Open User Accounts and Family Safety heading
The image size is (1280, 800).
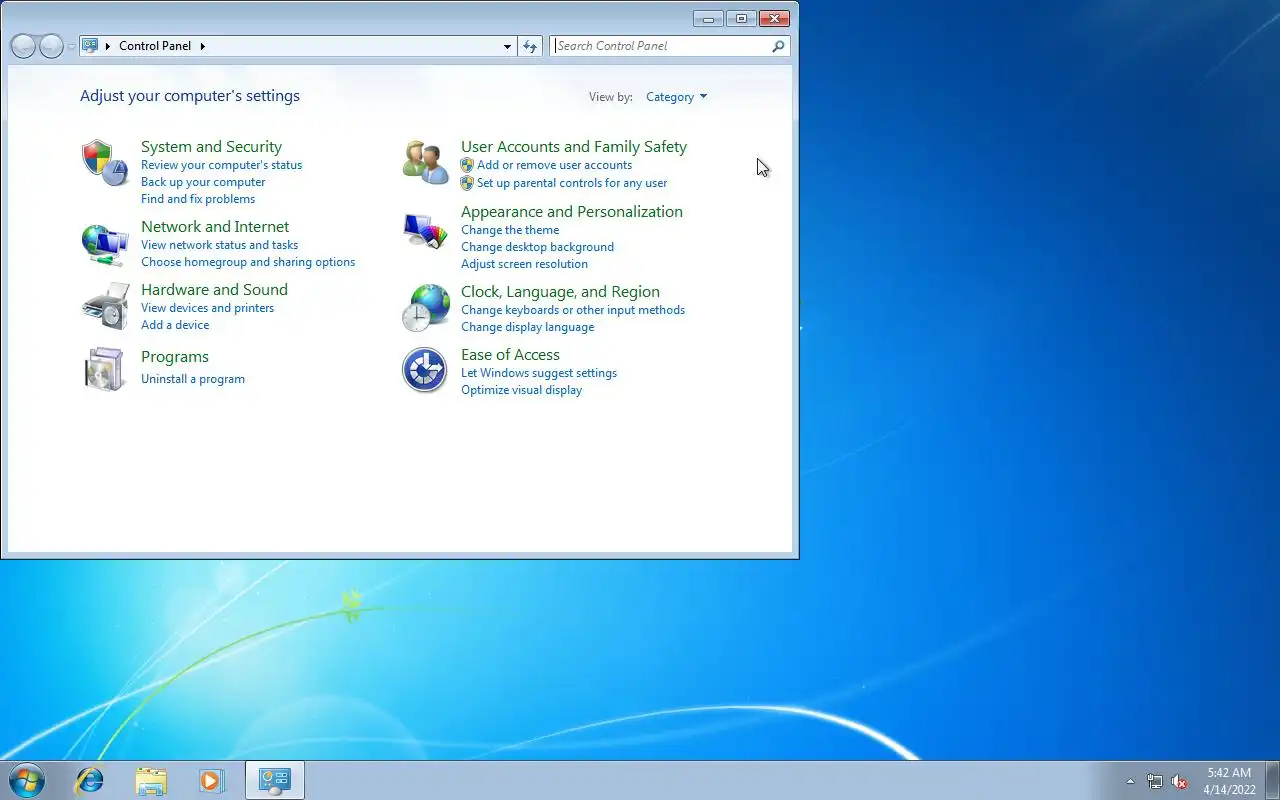[574, 147]
